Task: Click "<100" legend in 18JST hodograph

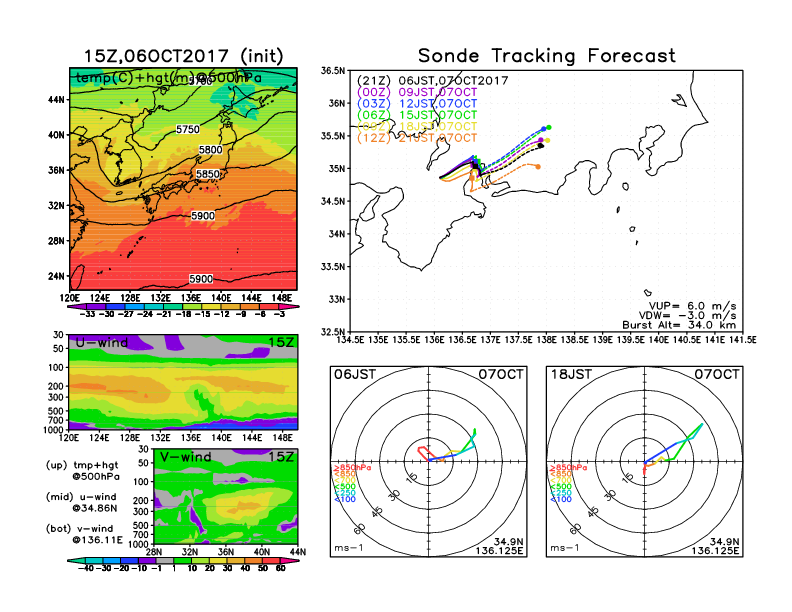Action: 561,499
